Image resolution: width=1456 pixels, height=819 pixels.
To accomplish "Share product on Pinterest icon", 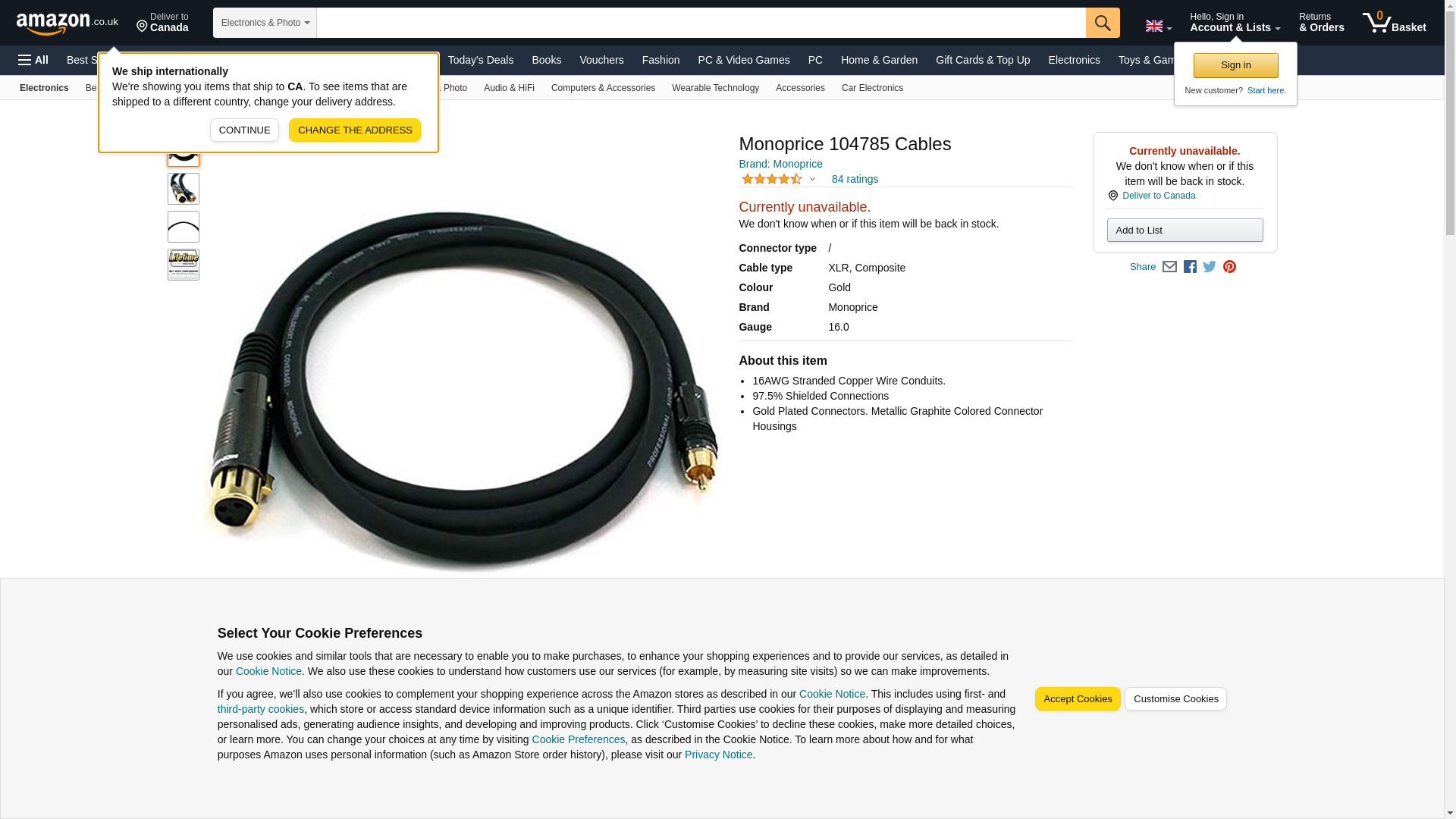I will tap(1229, 267).
